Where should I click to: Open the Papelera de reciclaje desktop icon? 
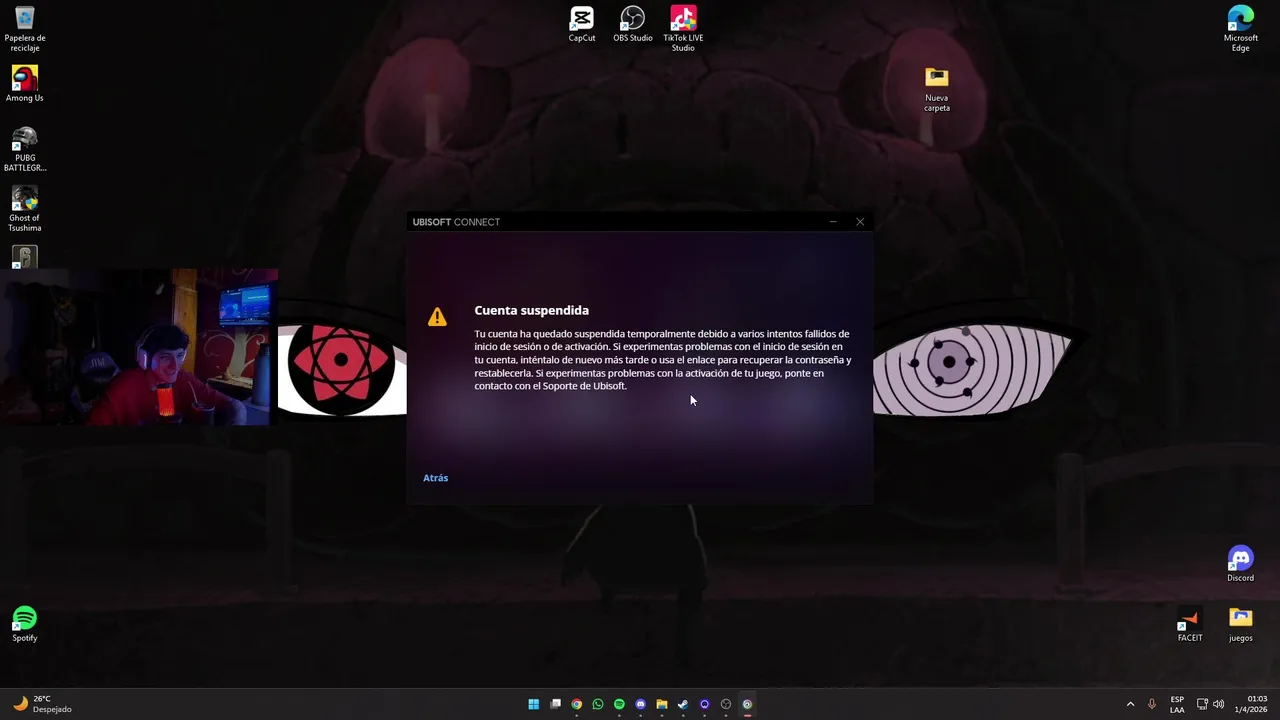pyautogui.click(x=25, y=29)
